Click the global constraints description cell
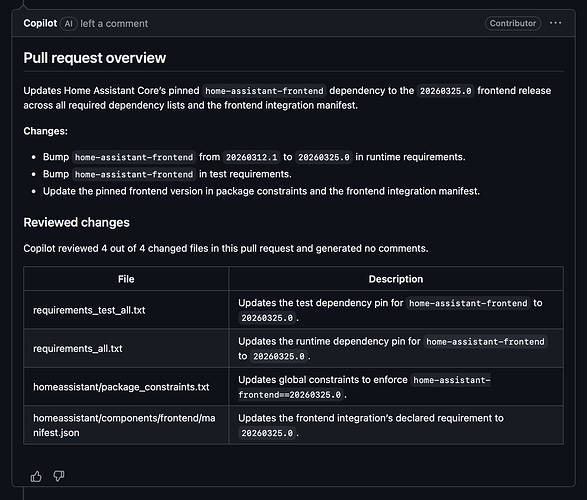The height and width of the screenshot is (500, 587). pos(396,387)
